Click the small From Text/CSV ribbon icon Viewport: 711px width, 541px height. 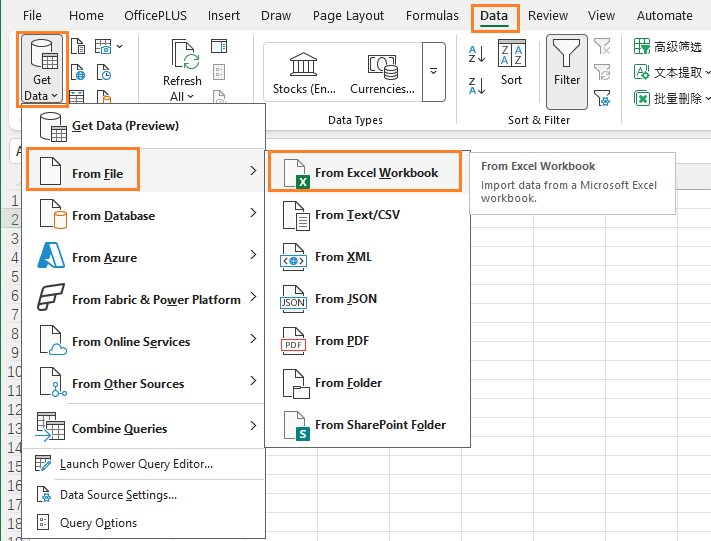[78, 46]
